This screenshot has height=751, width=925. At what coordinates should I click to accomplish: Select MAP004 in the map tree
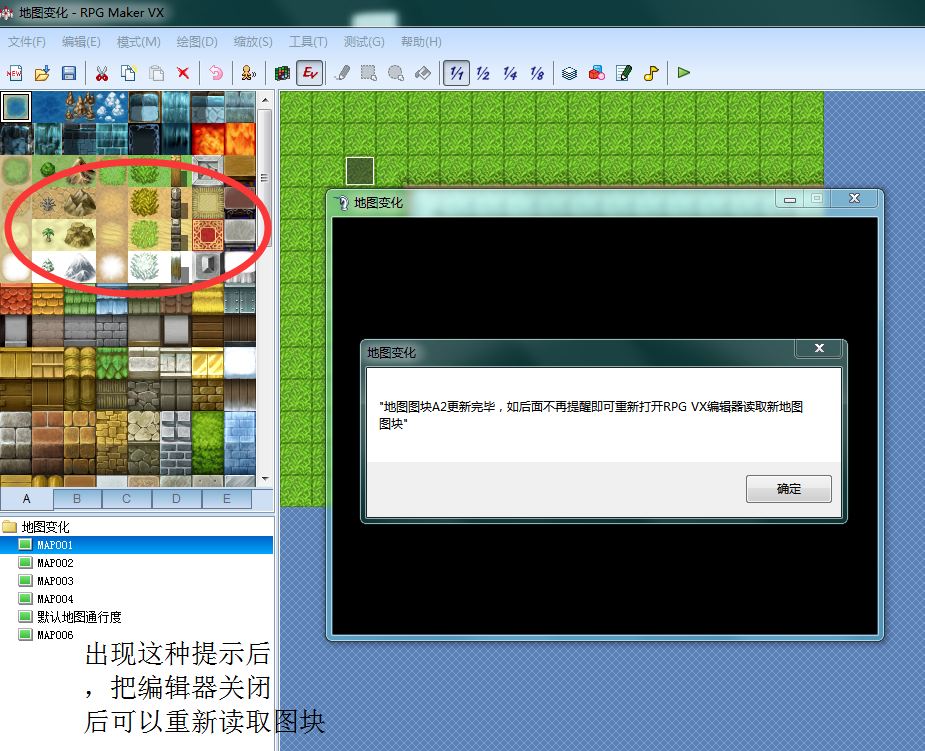tap(55, 599)
